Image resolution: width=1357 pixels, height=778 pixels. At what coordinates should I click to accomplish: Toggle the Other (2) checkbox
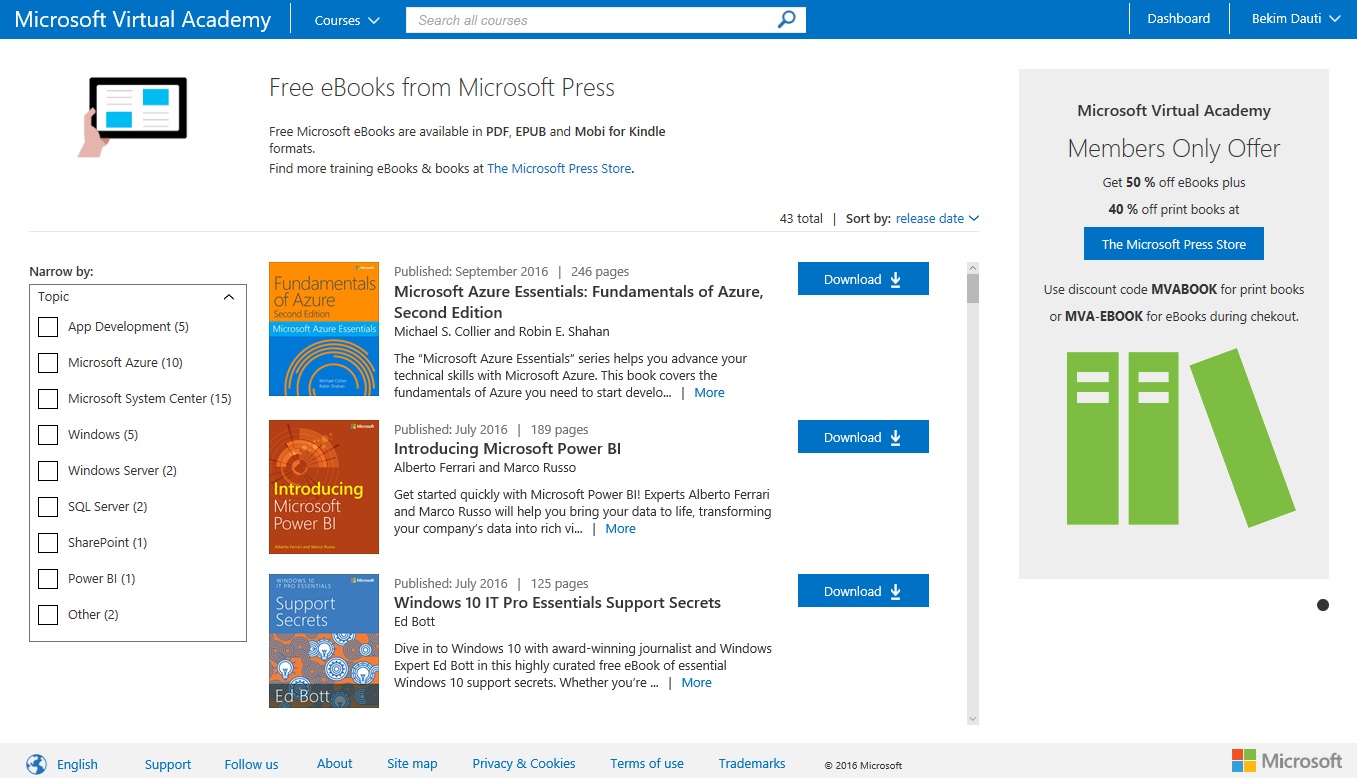coord(47,615)
